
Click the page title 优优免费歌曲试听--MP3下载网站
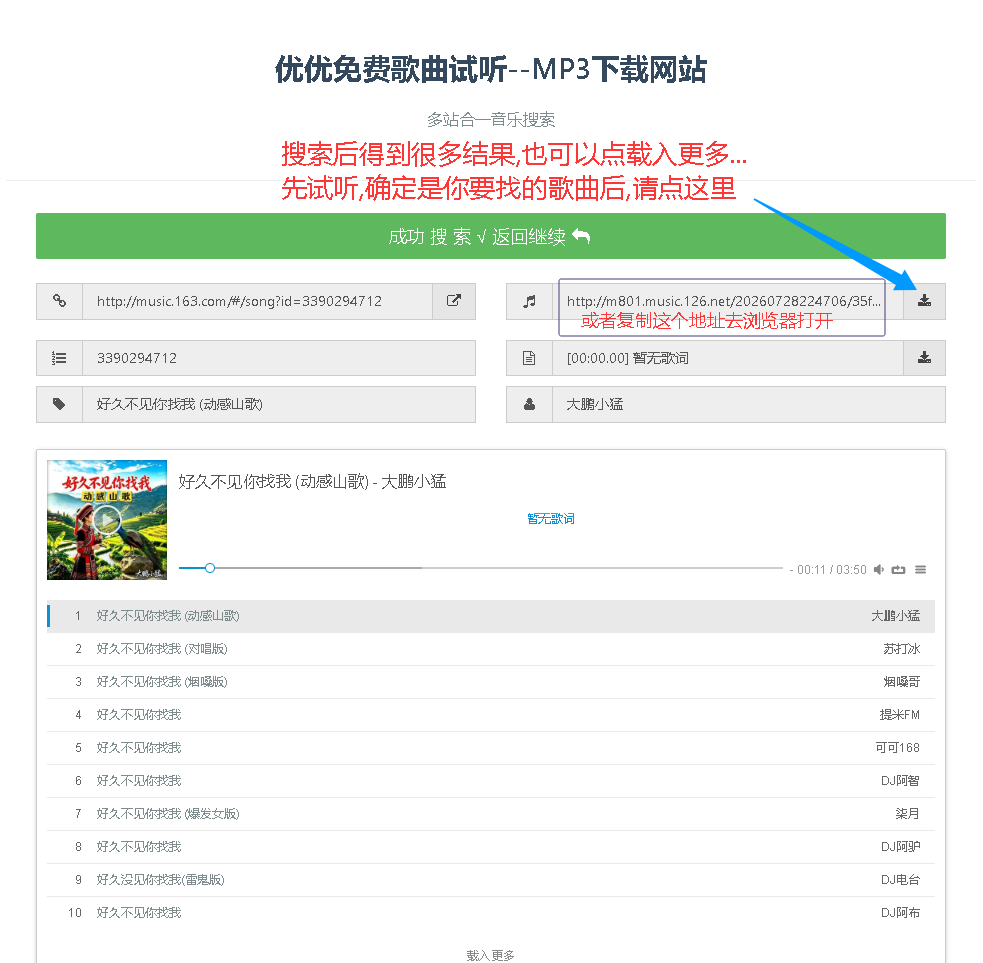click(491, 69)
